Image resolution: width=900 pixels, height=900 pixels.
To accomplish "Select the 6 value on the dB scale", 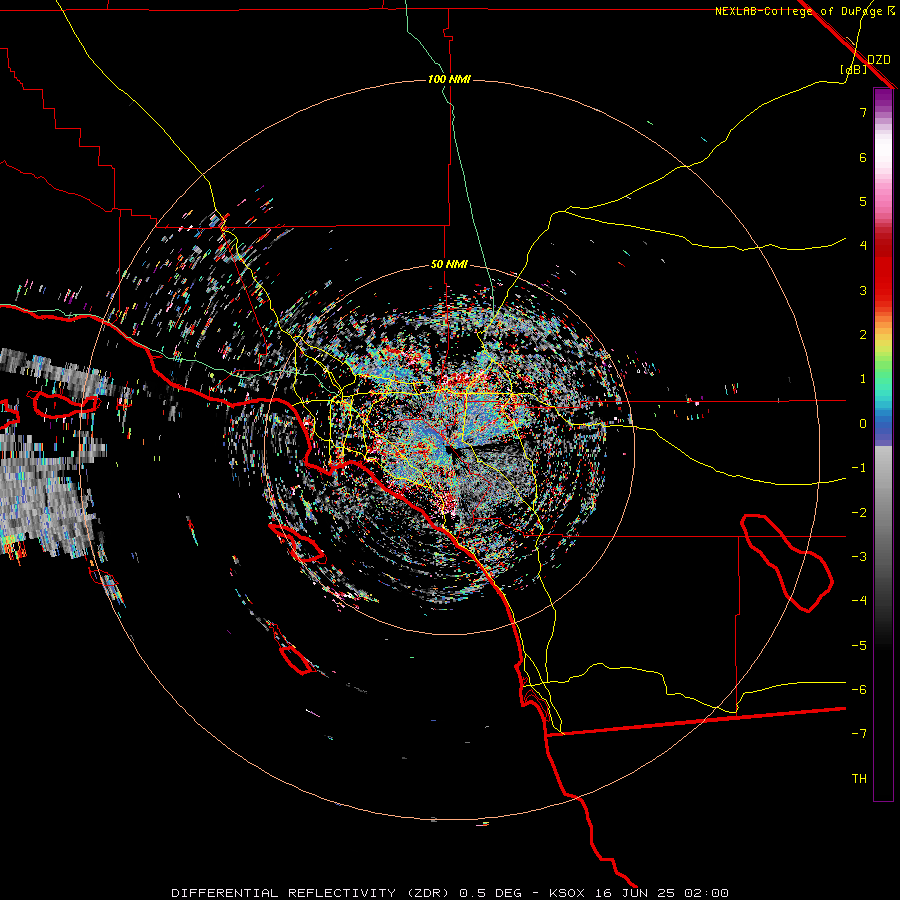I will pos(863,157).
